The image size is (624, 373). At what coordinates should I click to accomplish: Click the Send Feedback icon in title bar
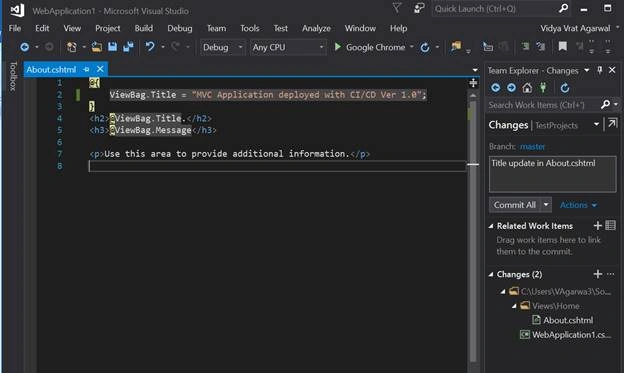(419, 8)
